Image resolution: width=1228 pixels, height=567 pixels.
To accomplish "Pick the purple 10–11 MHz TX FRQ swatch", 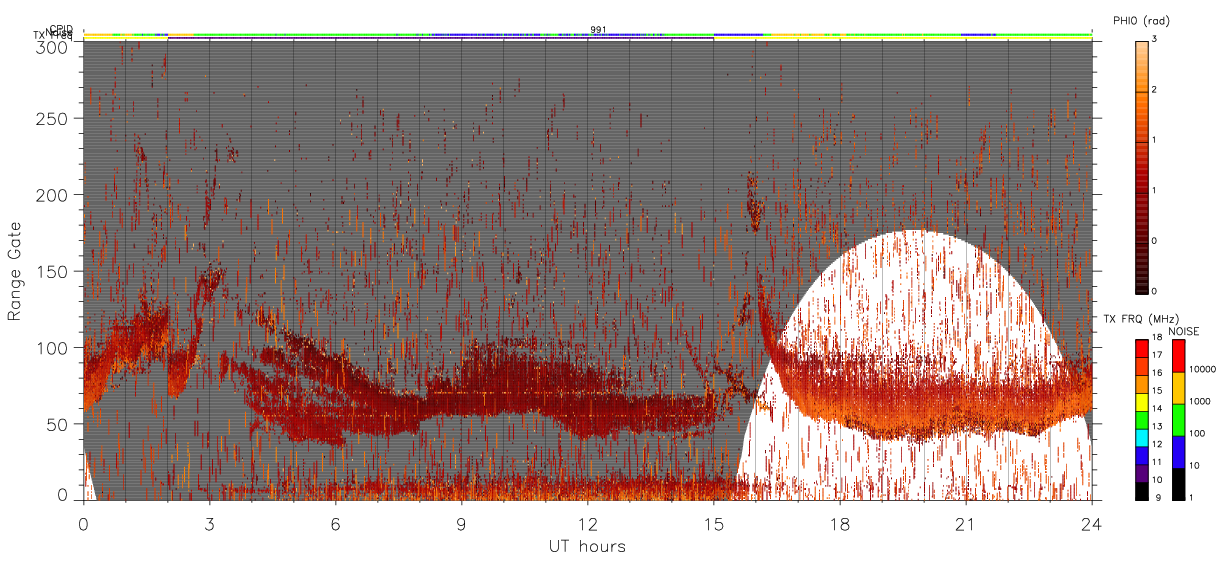I will (x=1142, y=474).
